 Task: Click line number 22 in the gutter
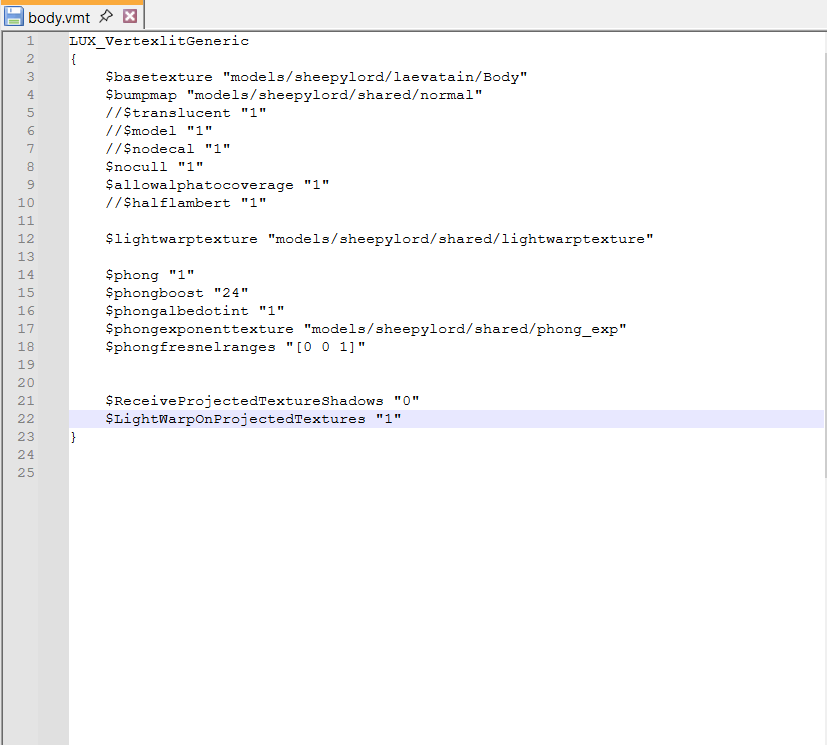pyautogui.click(x=26, y=419)
